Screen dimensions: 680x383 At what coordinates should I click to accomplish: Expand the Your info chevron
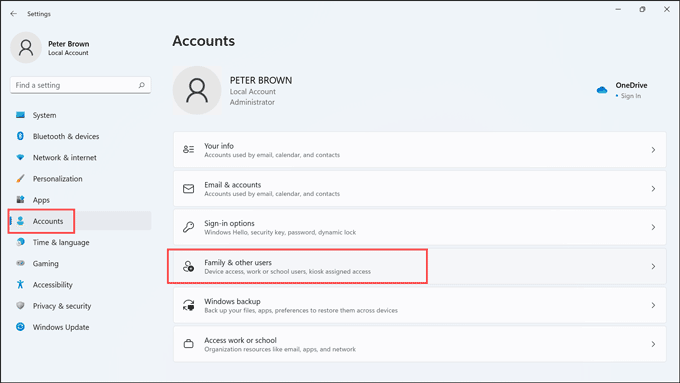[x=653, y=150]
